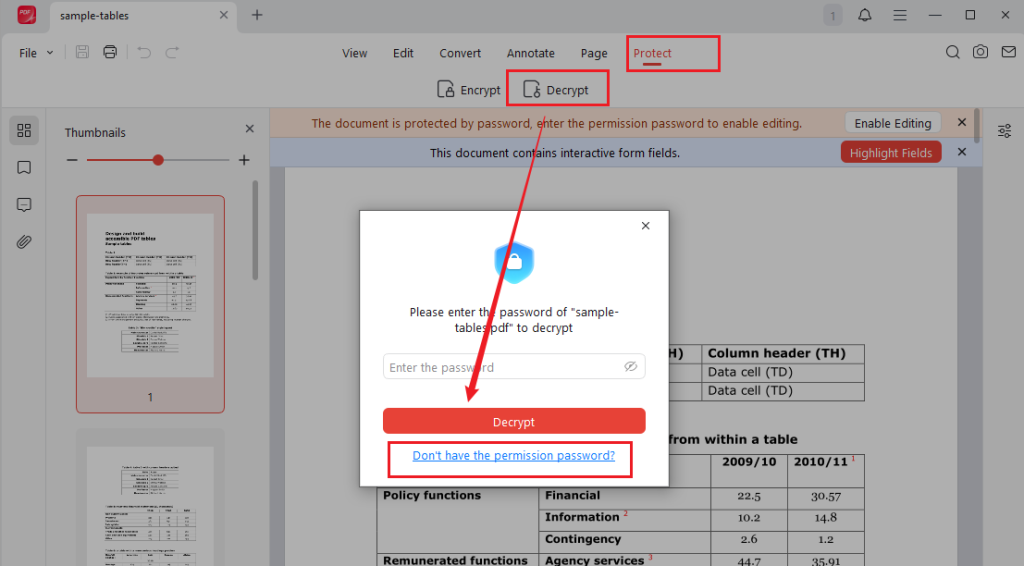
Task: Show thumbnails panel via grid icon
Action: [x=24, y=131]
